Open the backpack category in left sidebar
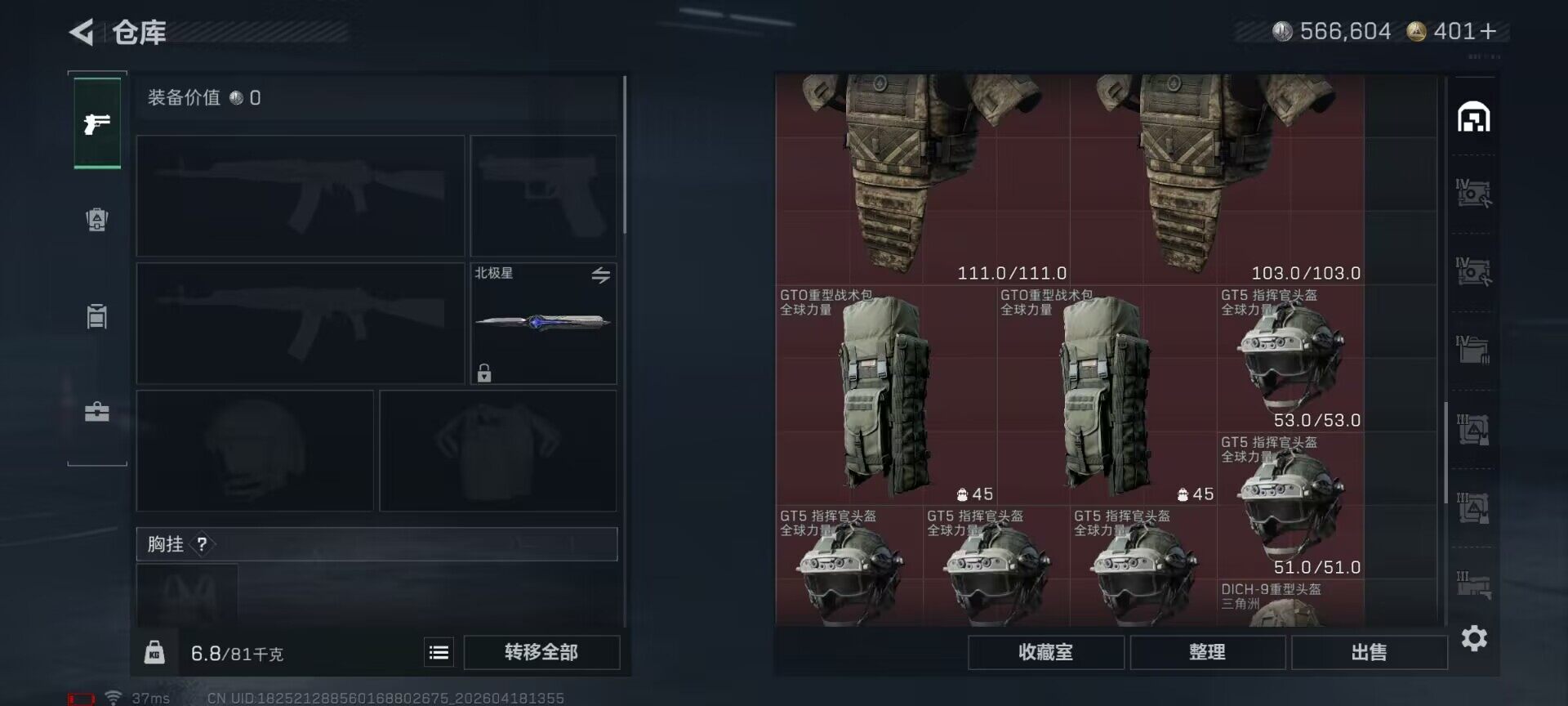Screen dimensions: 1568x706 [97, 220]
